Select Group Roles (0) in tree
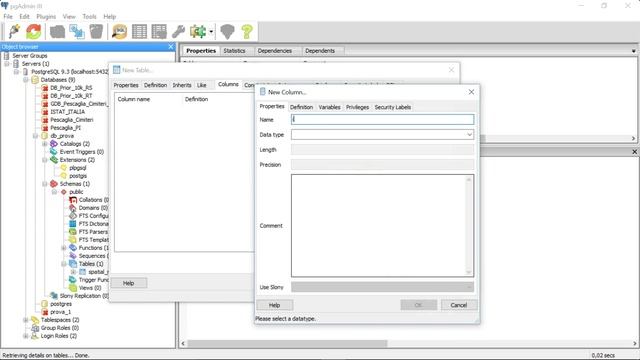Viewport: 640px width, 360px height. tap(60, 328)
